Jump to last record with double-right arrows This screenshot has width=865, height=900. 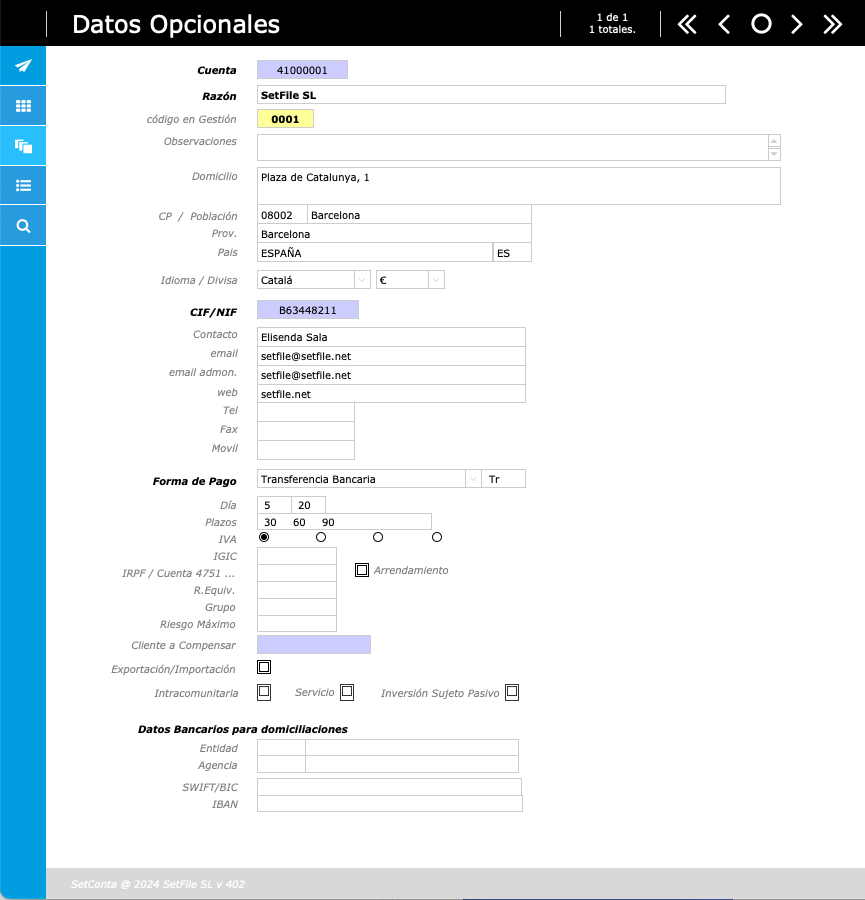tap(832, 25)
